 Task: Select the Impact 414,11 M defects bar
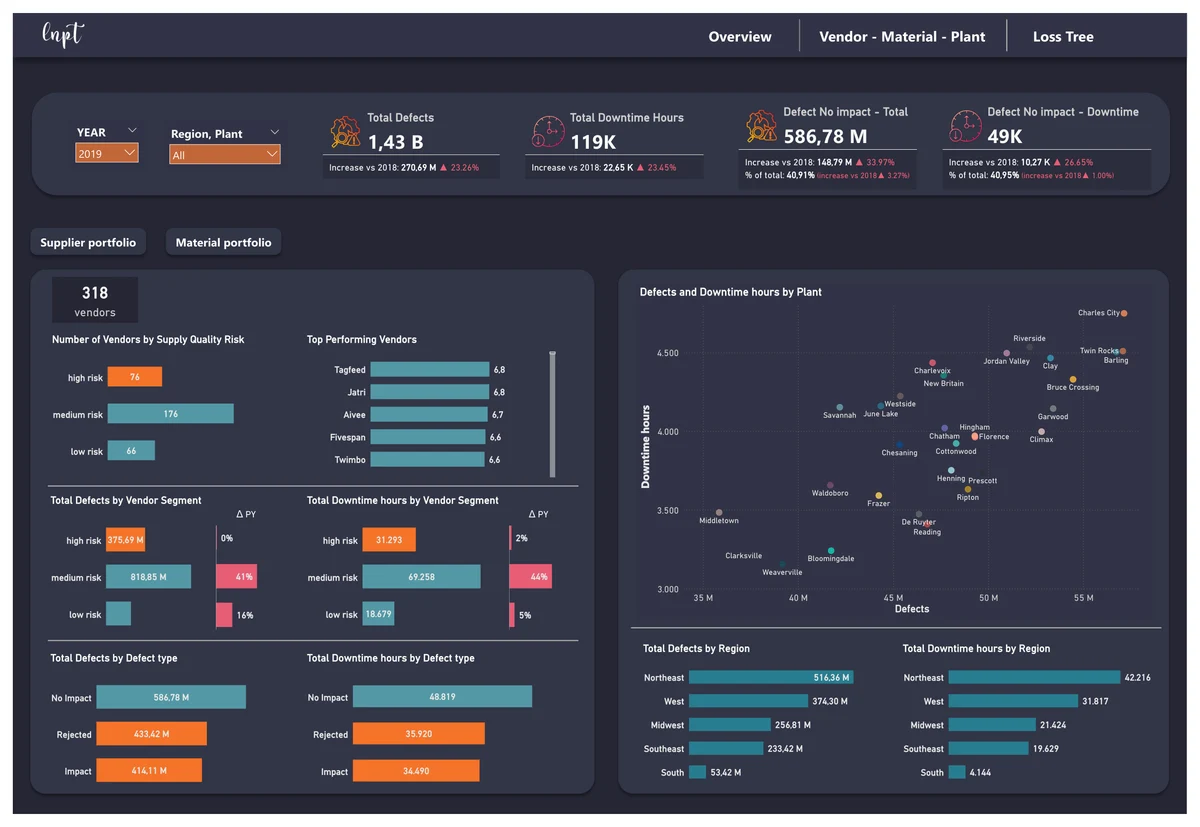click(149, 770)
